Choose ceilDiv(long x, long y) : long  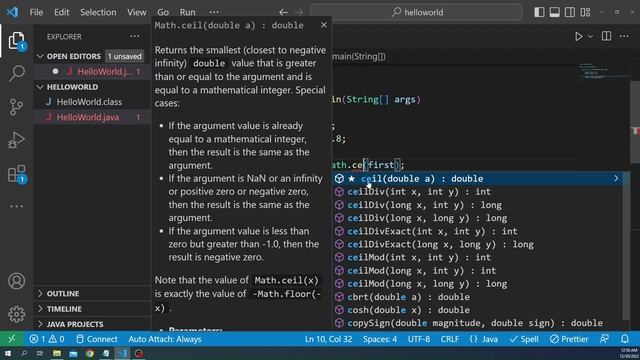click(x=478, y=218)
